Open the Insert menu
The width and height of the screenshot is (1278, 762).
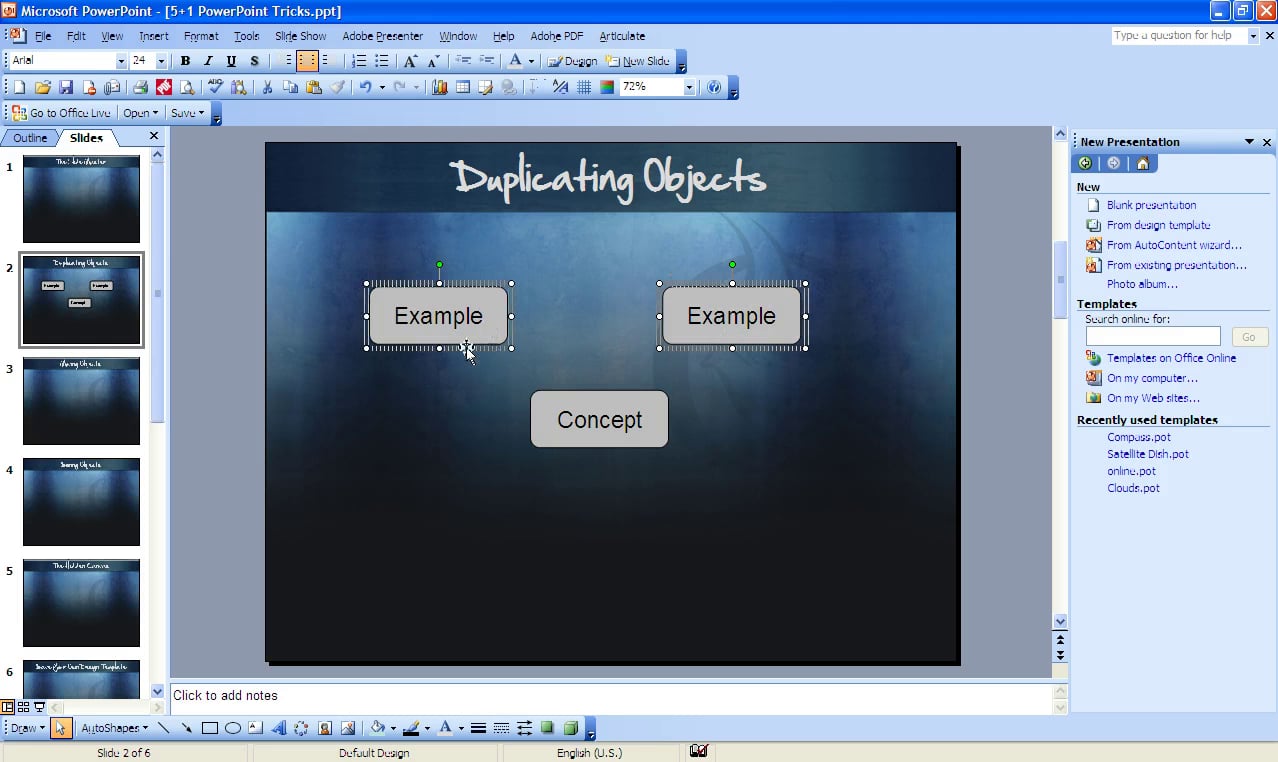click(x=154, y=36)
